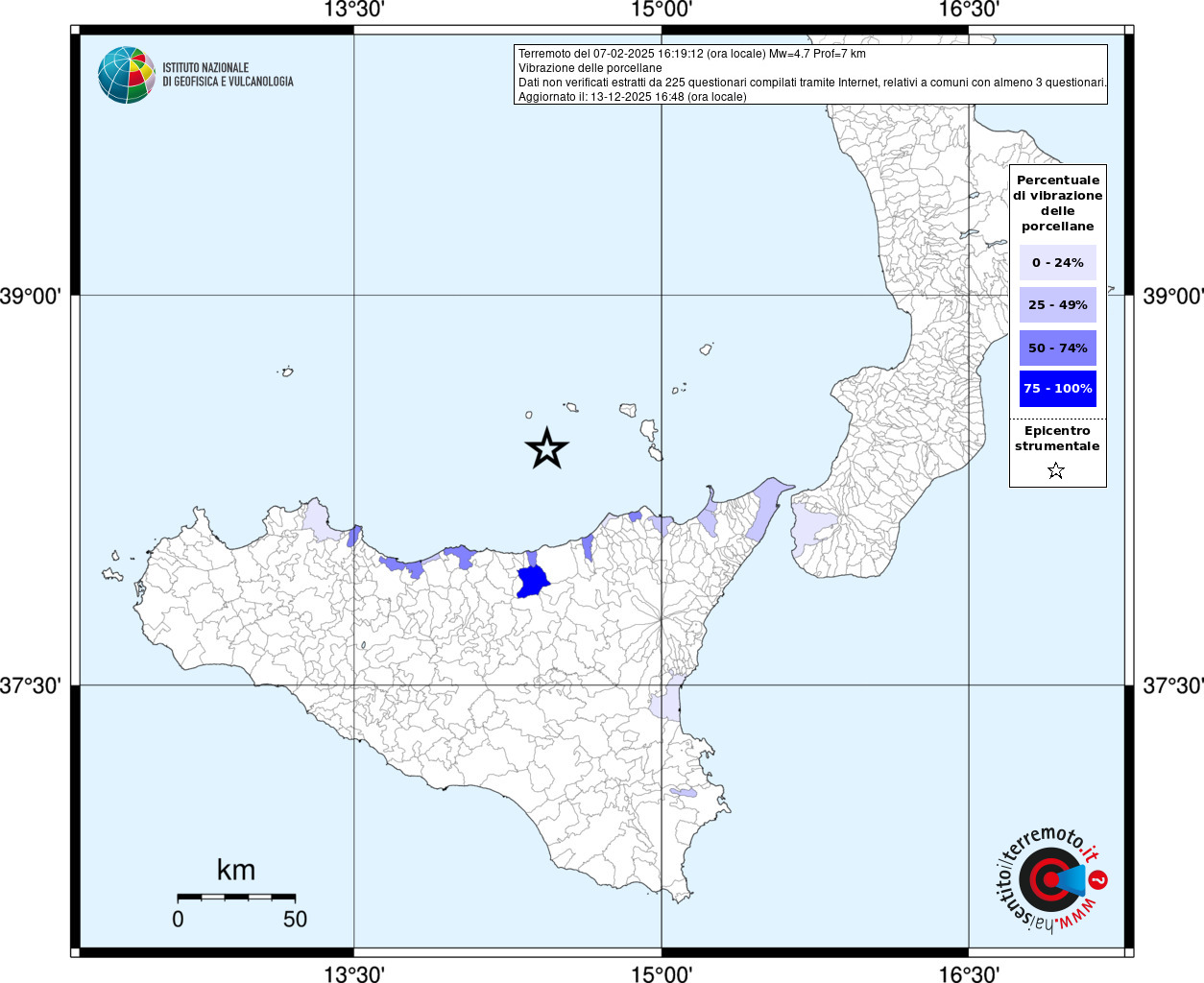Screen dimensions: 1204x983
Task: Click the epicenter star on the map
Action: coord(547,448)
